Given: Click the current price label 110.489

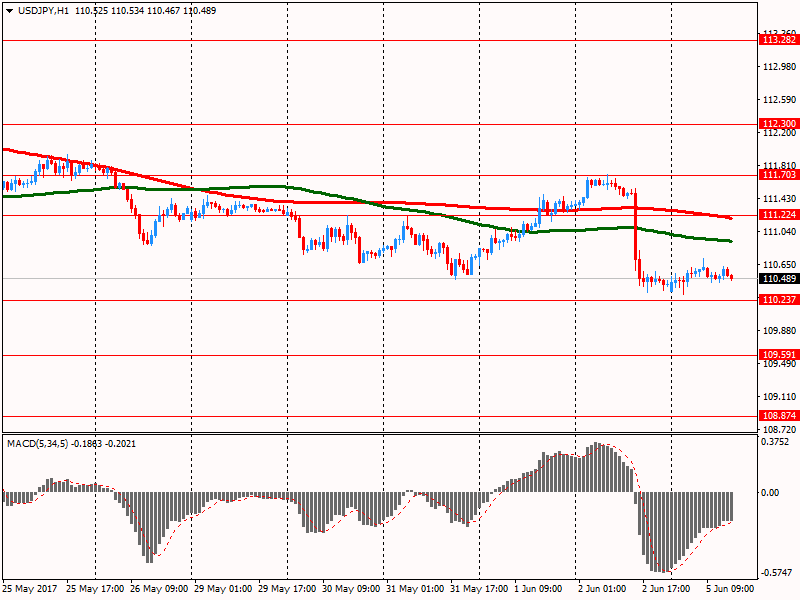Looking at the screenshot, I should coord(779,279).
